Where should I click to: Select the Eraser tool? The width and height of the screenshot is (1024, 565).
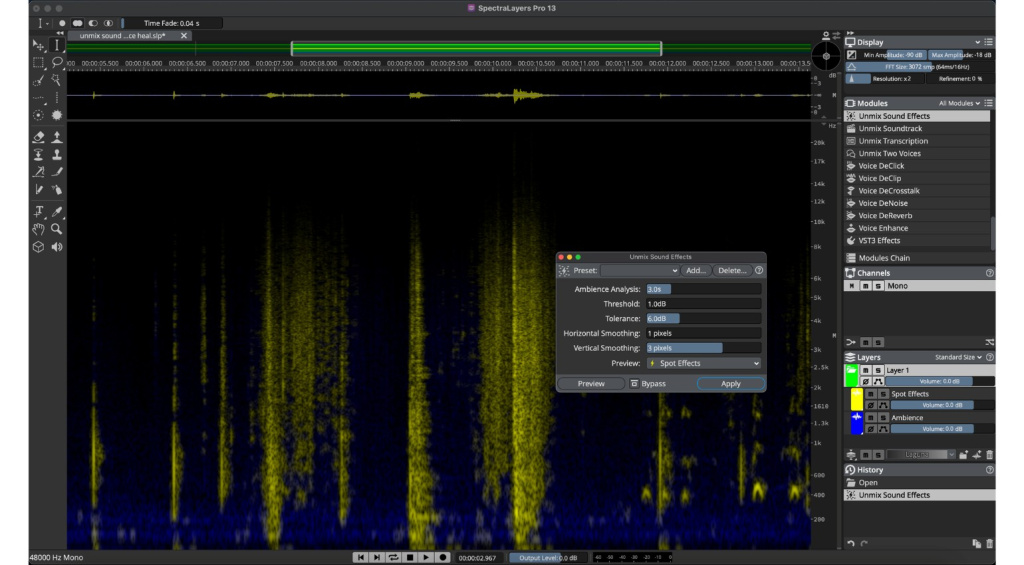[39, 137]
